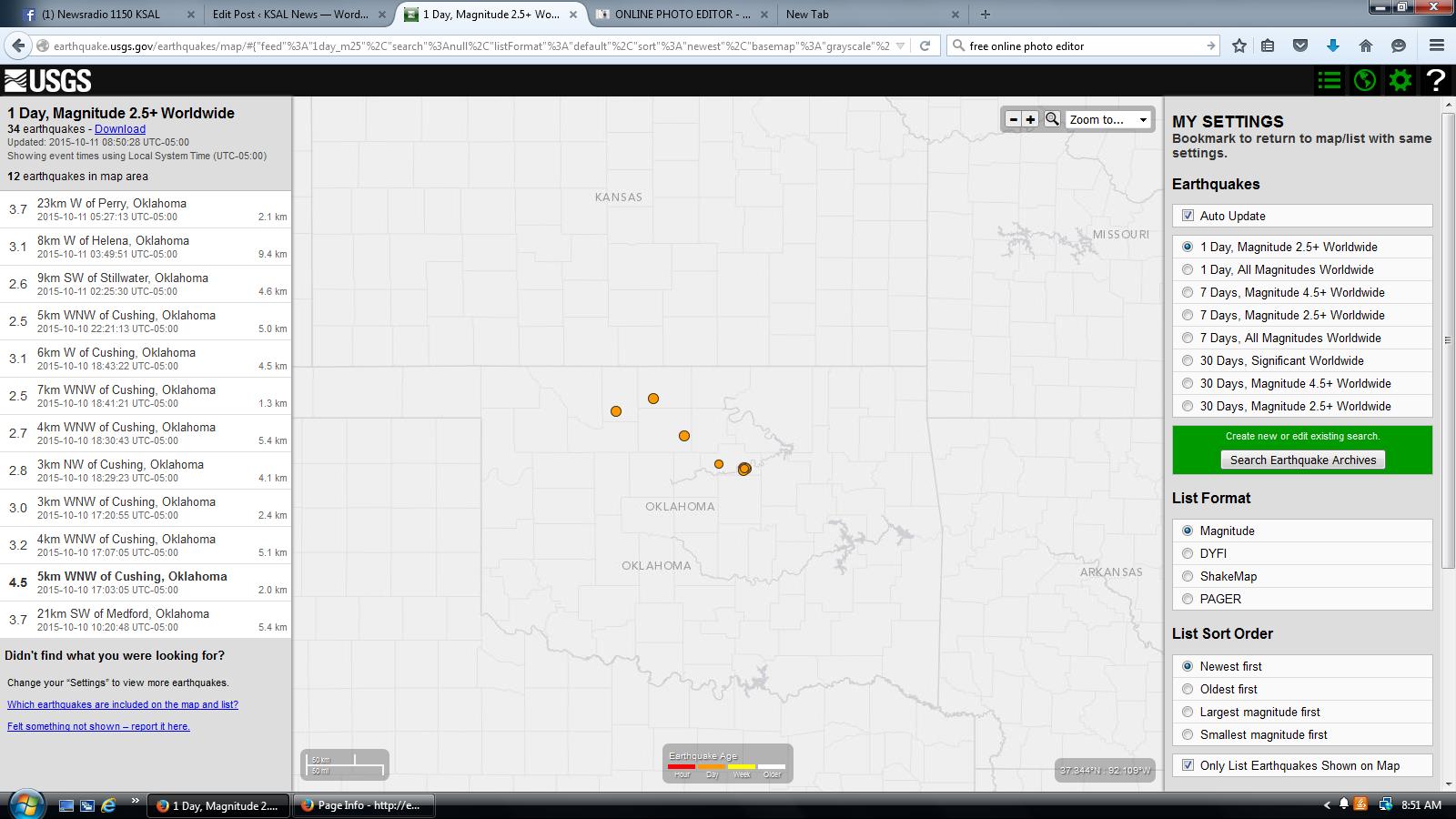This screenshot has width=1456, height=819.
Task: Uncheck the Auto Update checkbox
Action: 1188,216
